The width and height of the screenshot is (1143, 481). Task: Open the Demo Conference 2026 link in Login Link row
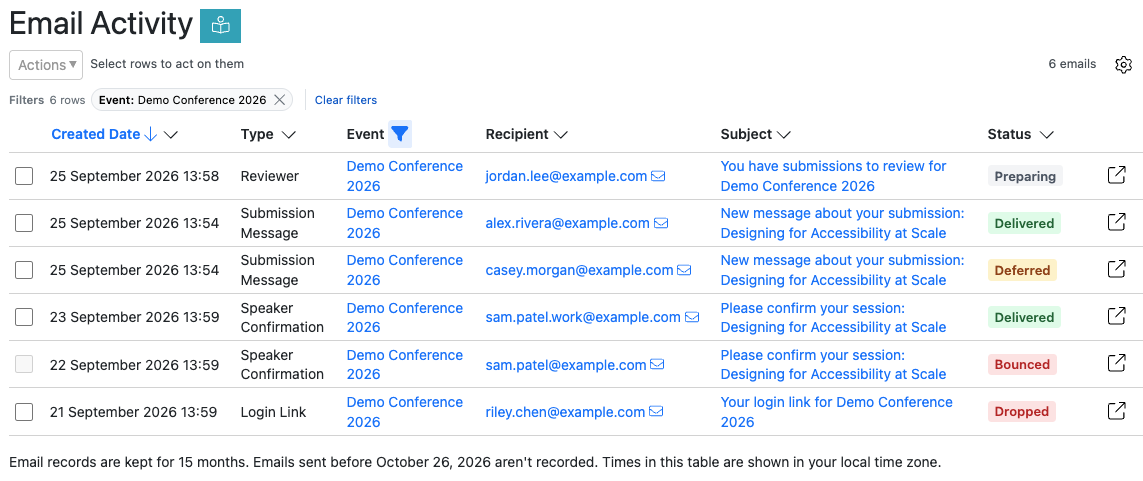[x=405, y=411]
